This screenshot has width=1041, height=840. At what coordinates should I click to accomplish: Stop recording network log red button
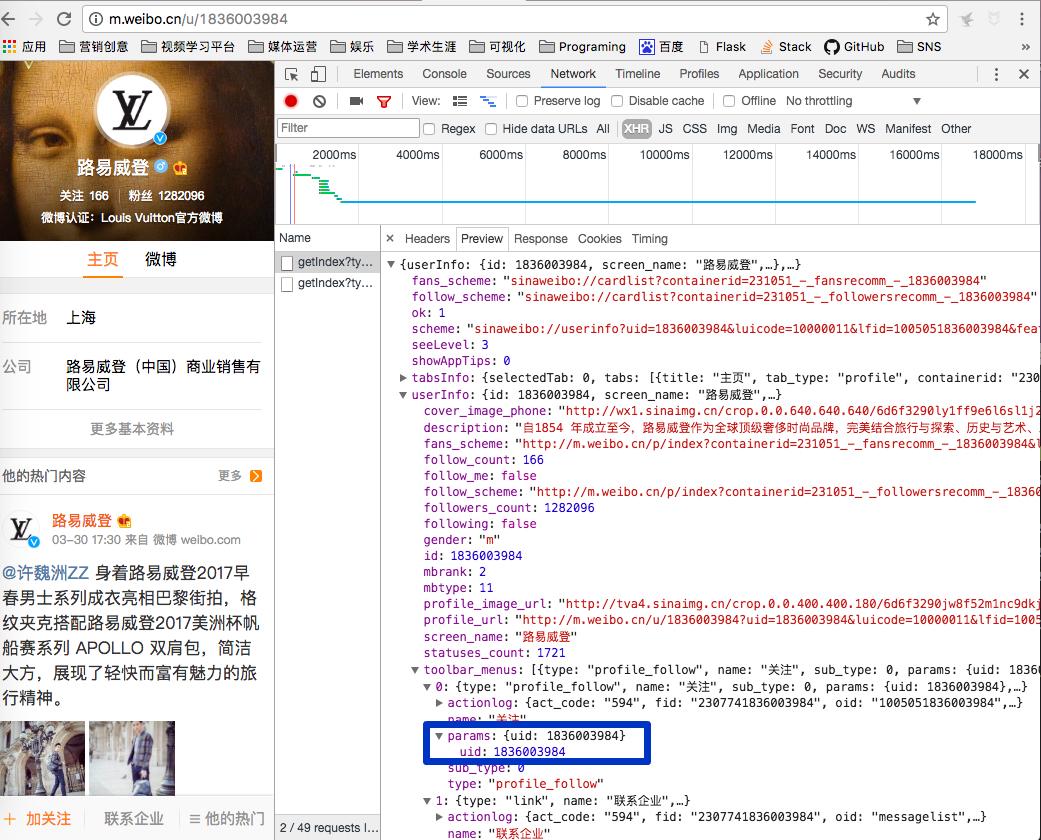click(291, 101)
